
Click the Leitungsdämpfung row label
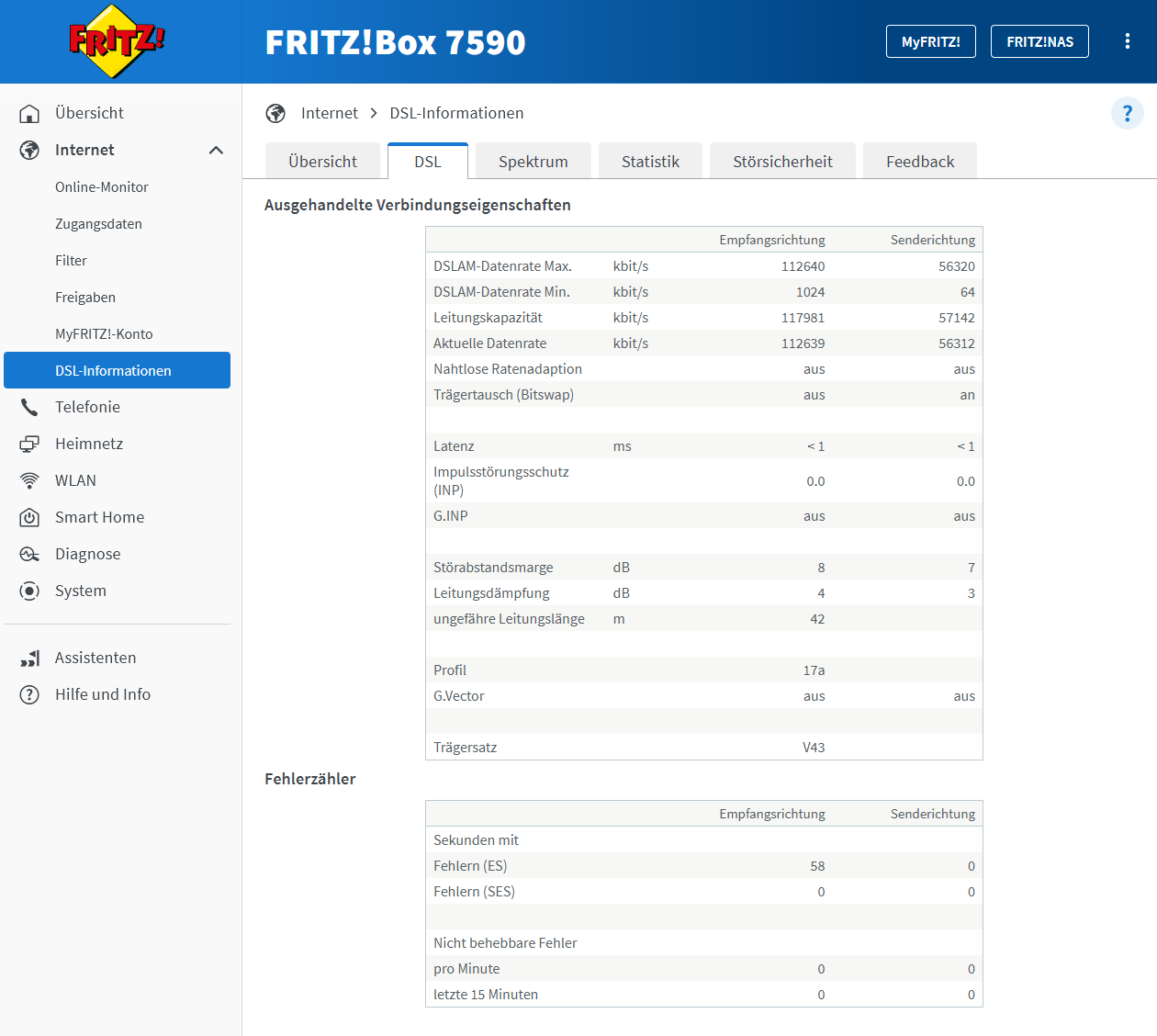point(491,593)
